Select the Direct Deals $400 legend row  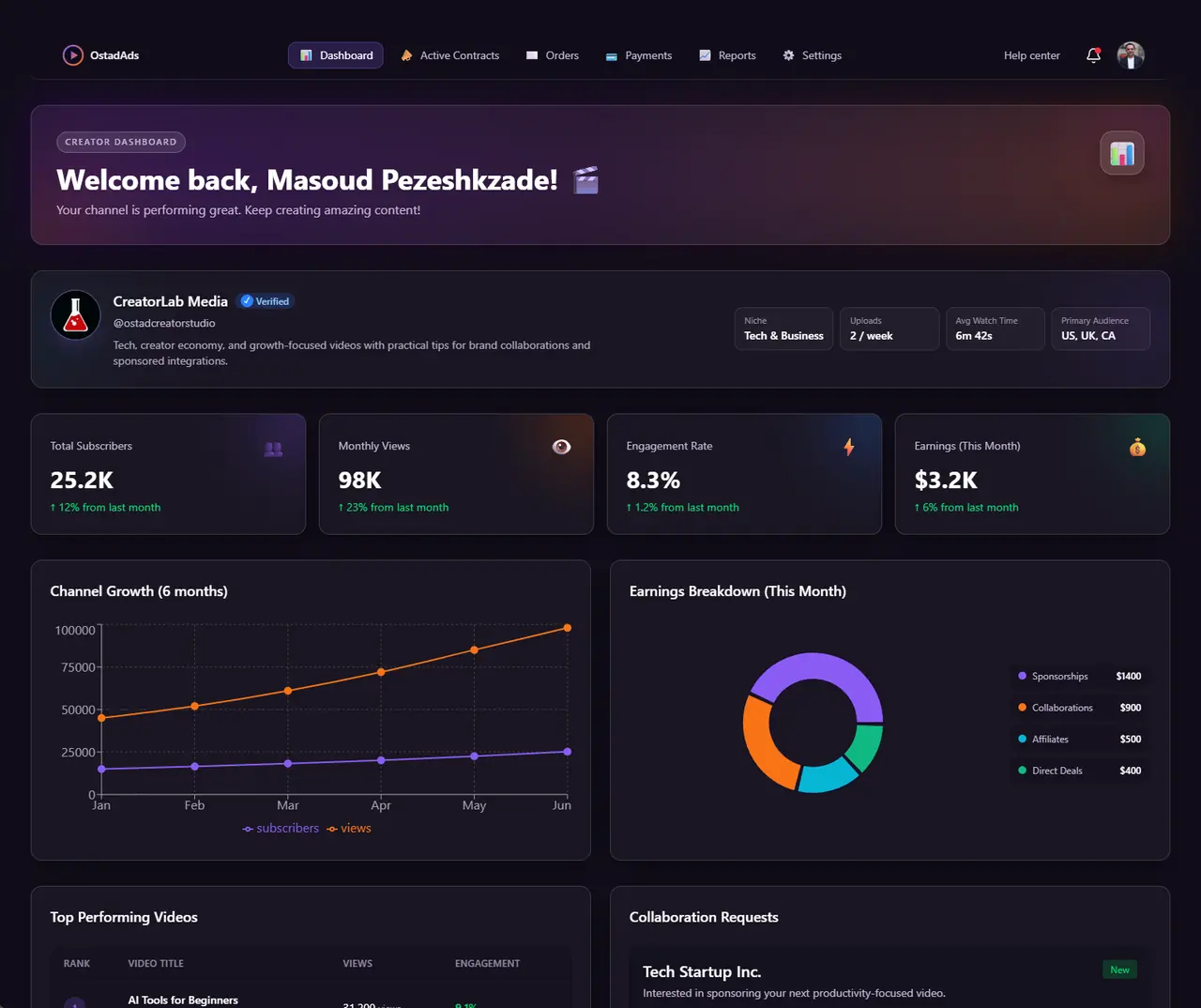[x=1080, y=771]
